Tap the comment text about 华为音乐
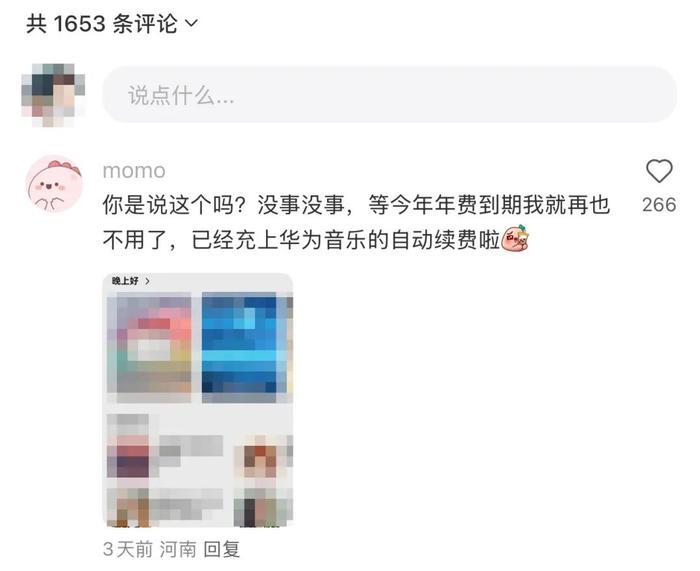The width and height of the screenshot is (700, 571). coord(356,222)
